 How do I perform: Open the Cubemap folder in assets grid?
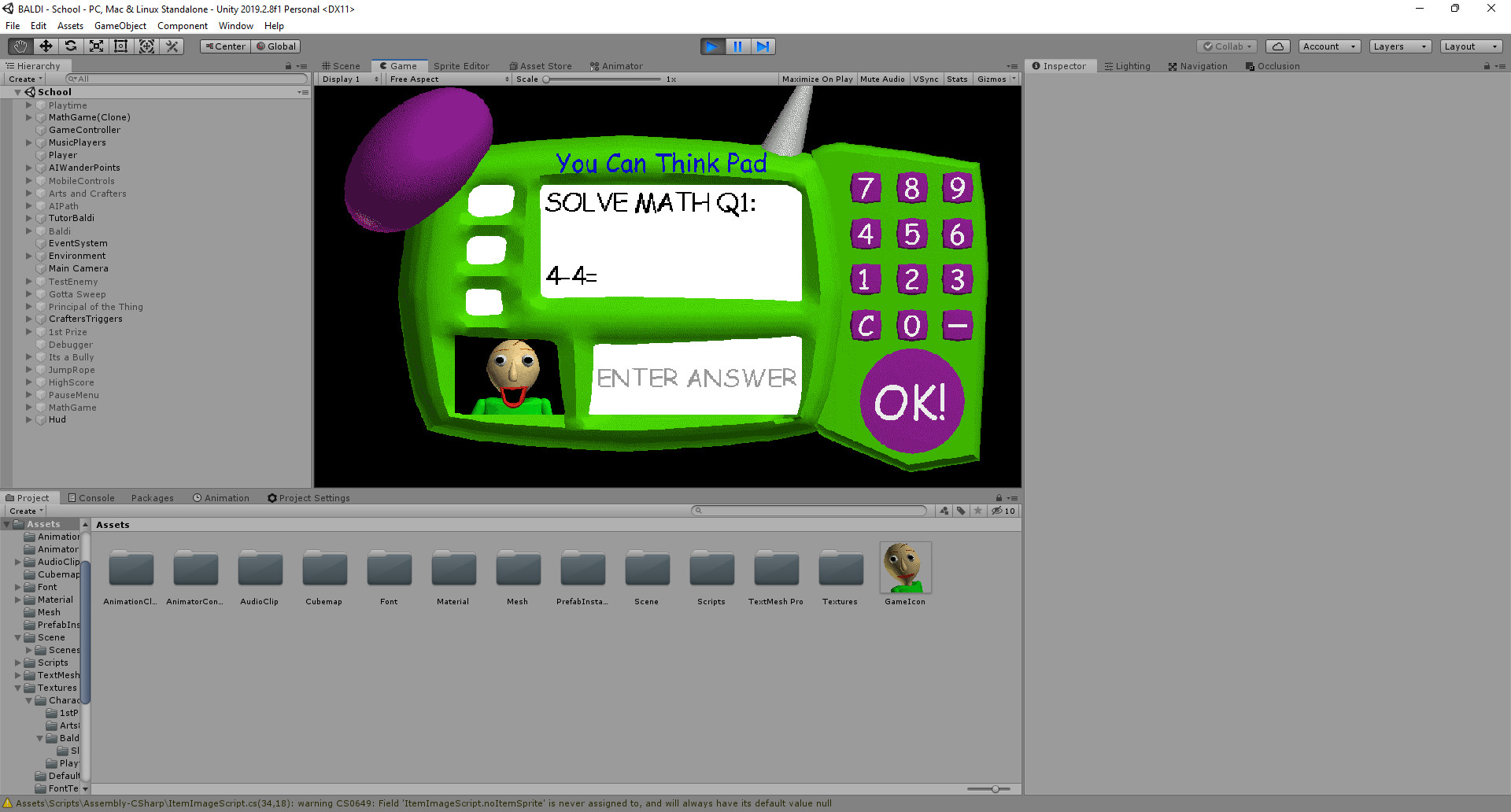[x=324, y=569]
